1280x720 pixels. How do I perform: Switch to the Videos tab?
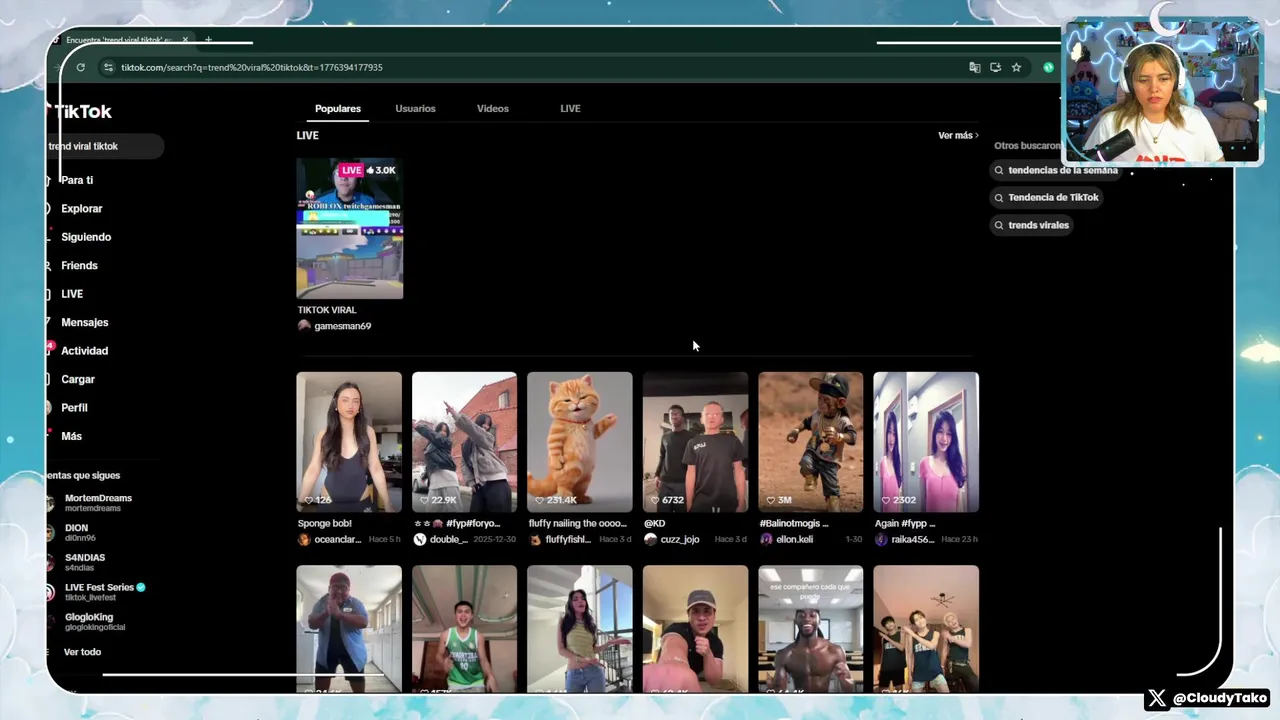492,109
